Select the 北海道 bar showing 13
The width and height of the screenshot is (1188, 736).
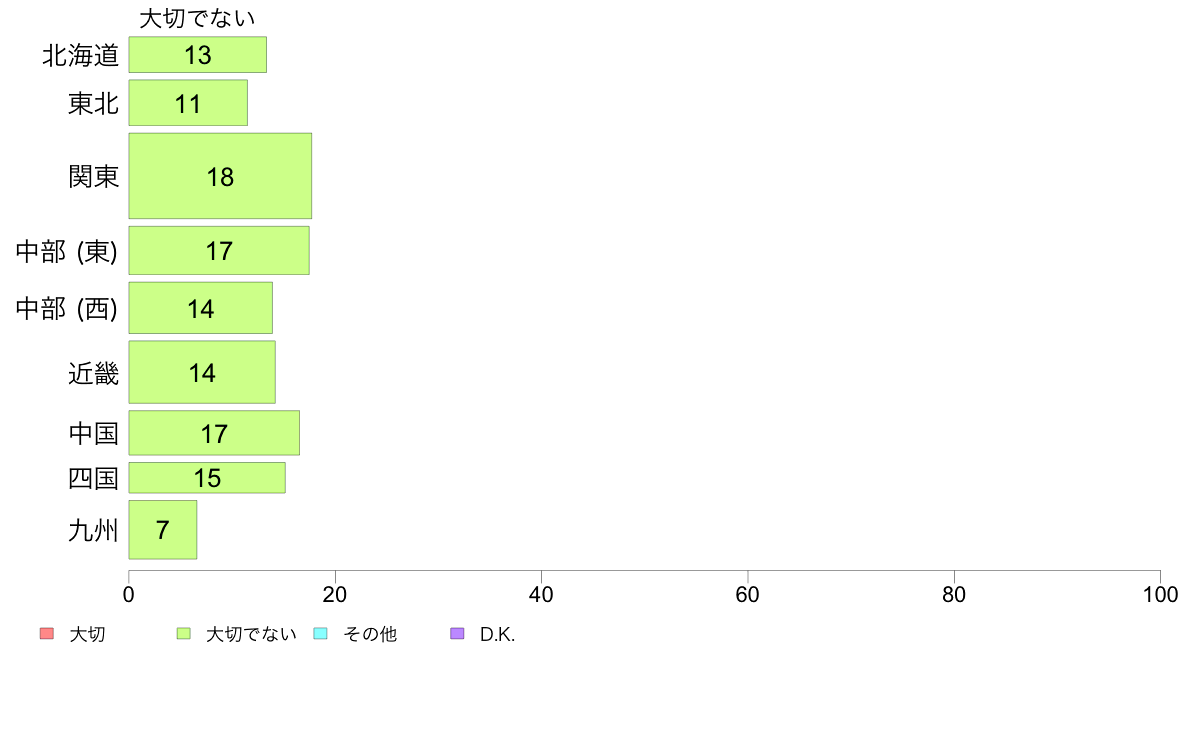coord(198,55)
